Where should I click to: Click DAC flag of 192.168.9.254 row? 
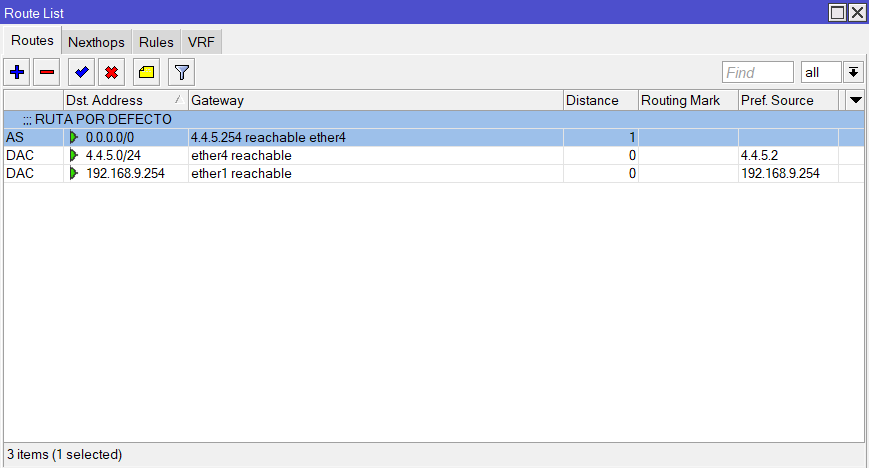point(20,174)
